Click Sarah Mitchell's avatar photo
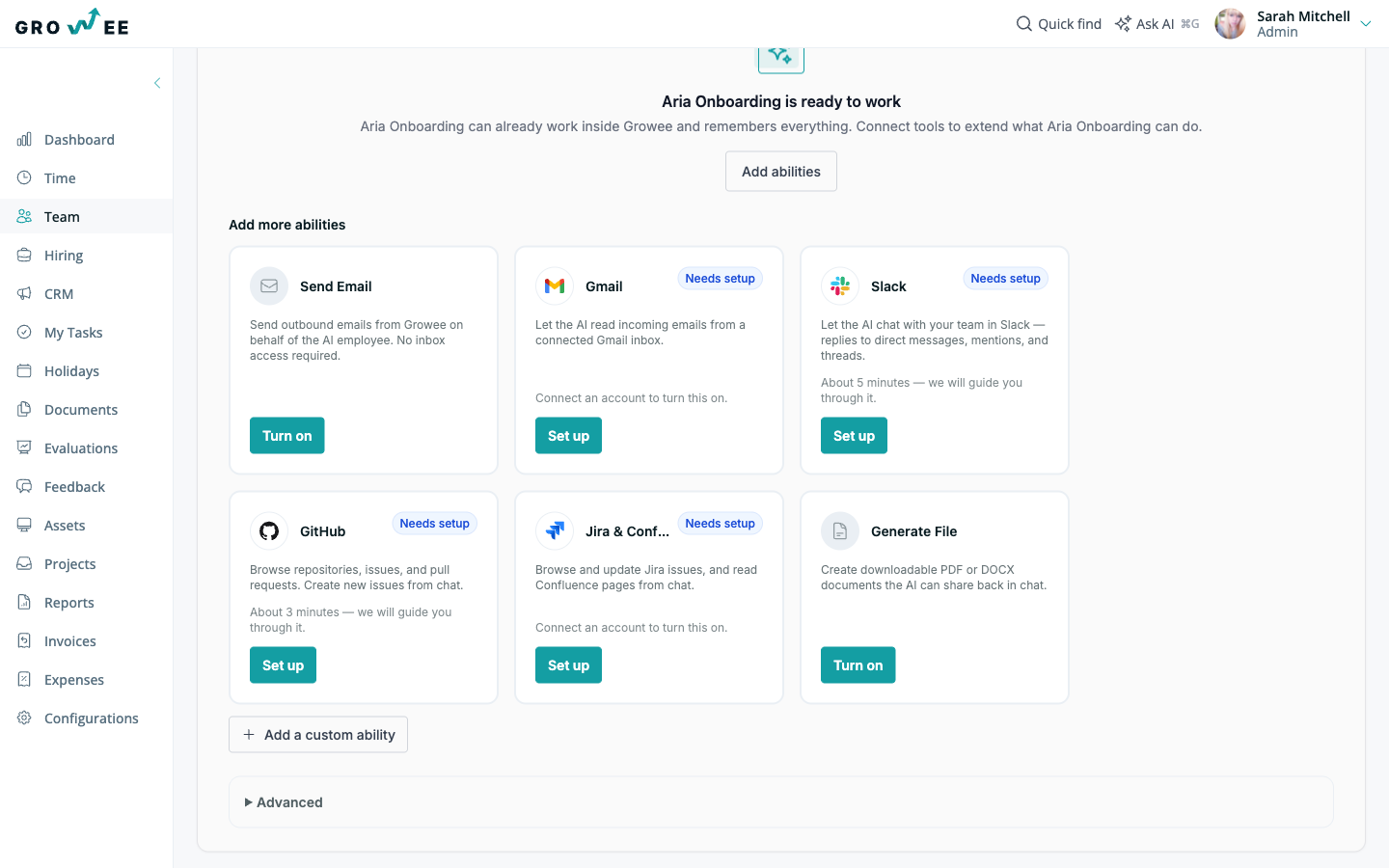 (x=1230, y=23)
